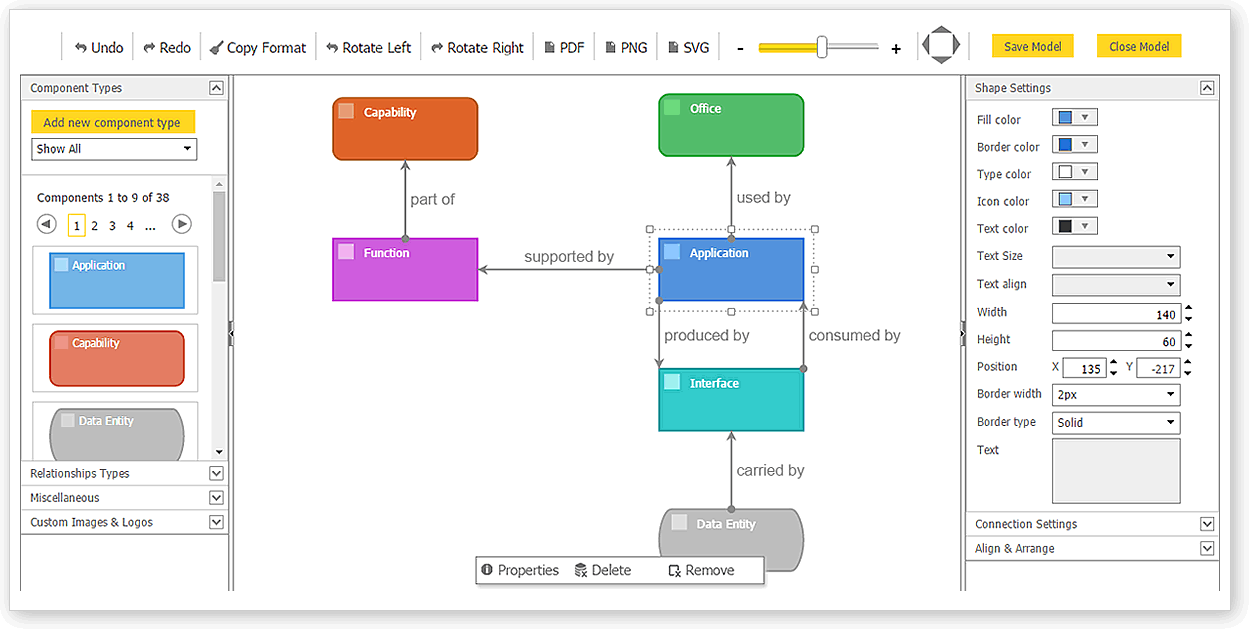Screen dimensions: 1250x630
Task: Go to previous components page arrow
Action: (46, 224)
